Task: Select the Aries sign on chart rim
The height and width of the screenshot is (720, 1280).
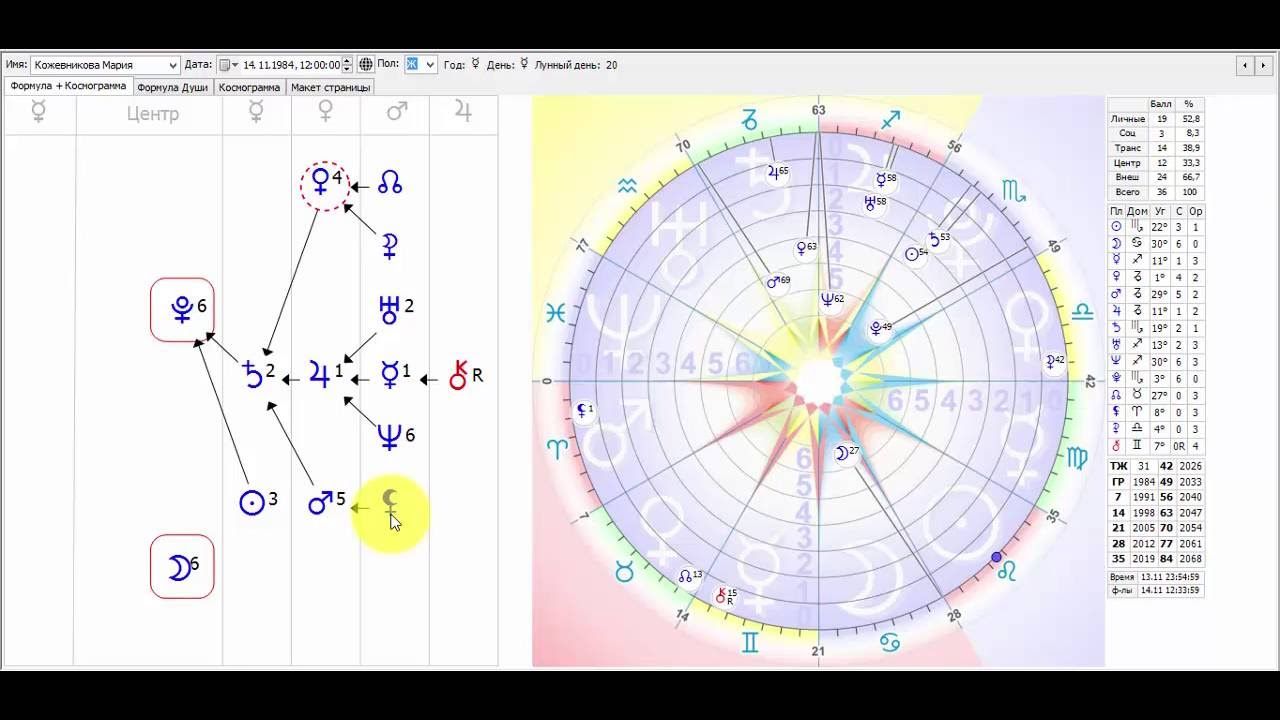Action: [x=557, y=448]
